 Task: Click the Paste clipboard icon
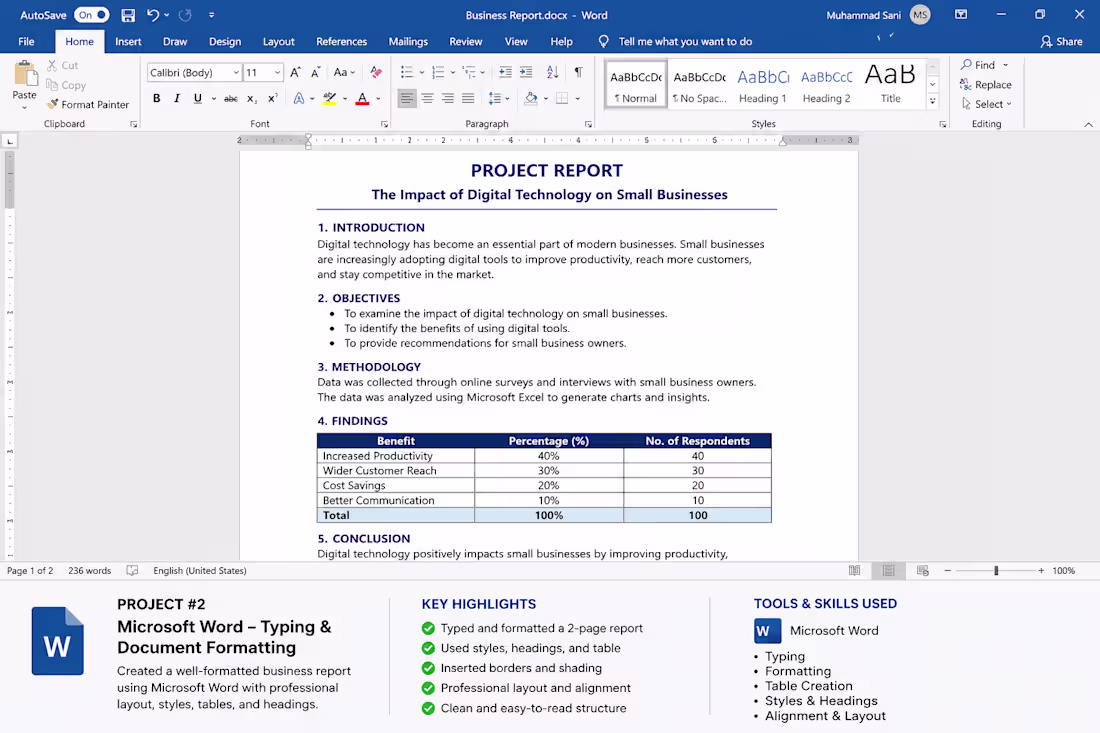coord(25,74)
